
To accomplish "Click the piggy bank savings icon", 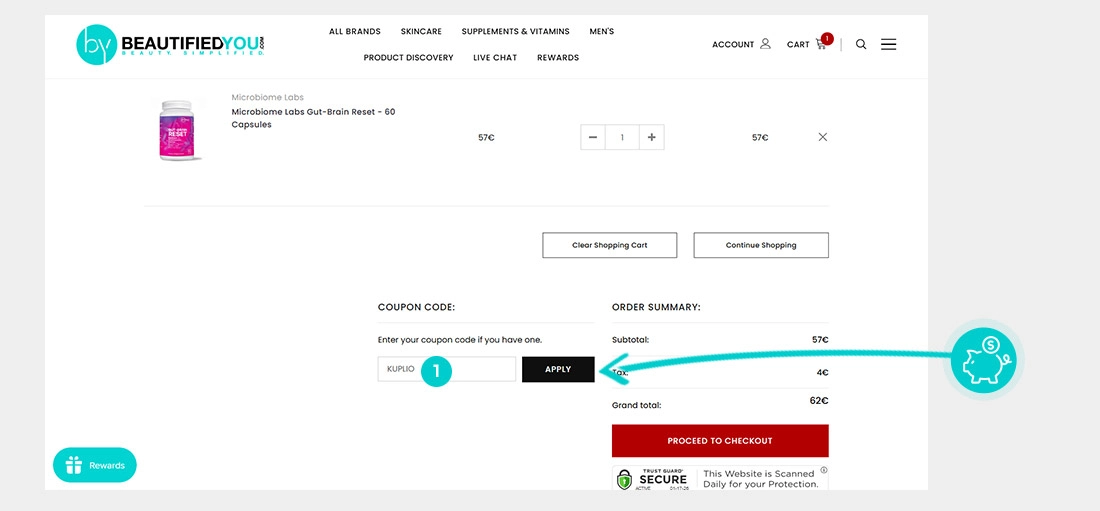I will point(984,360).
